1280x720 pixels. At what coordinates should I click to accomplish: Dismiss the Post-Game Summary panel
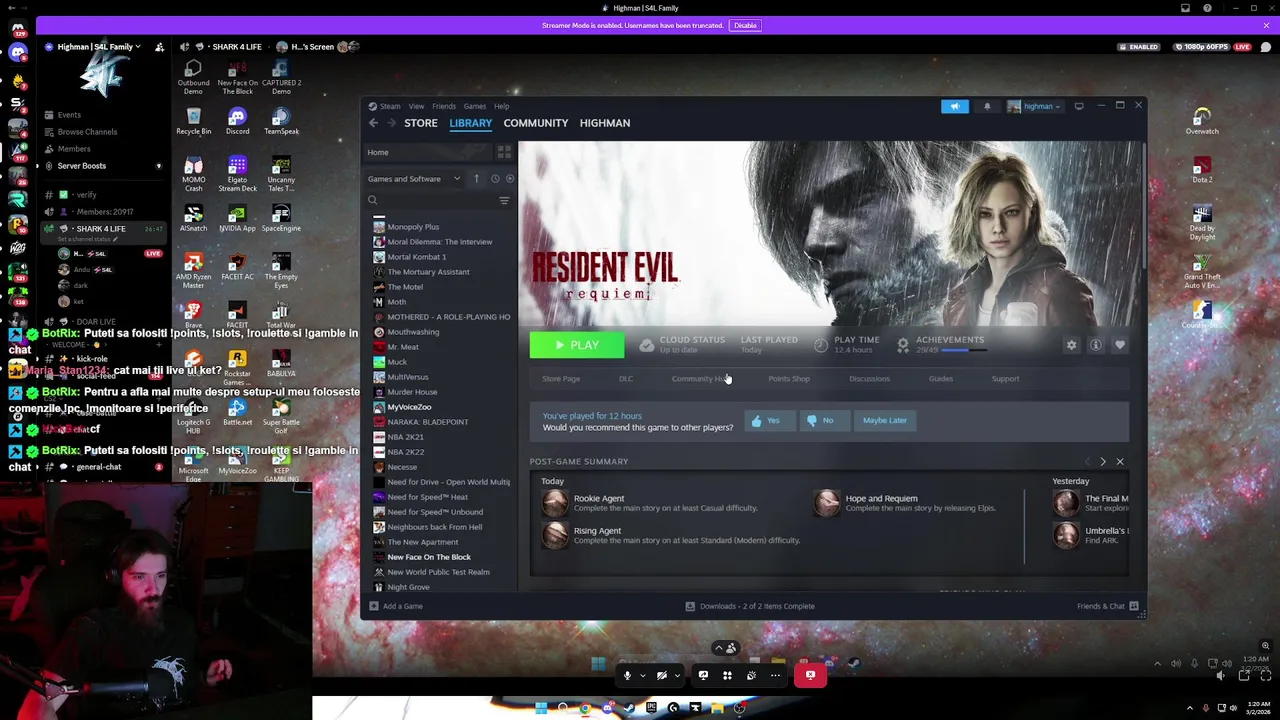(x=1120, y=462)
